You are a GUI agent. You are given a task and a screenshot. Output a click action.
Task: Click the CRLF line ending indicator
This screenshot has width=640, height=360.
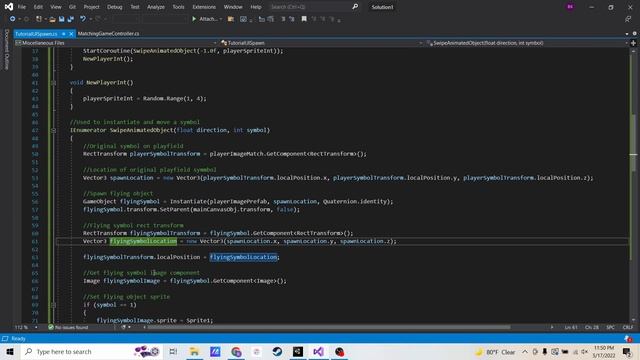[x=628, y=327]
